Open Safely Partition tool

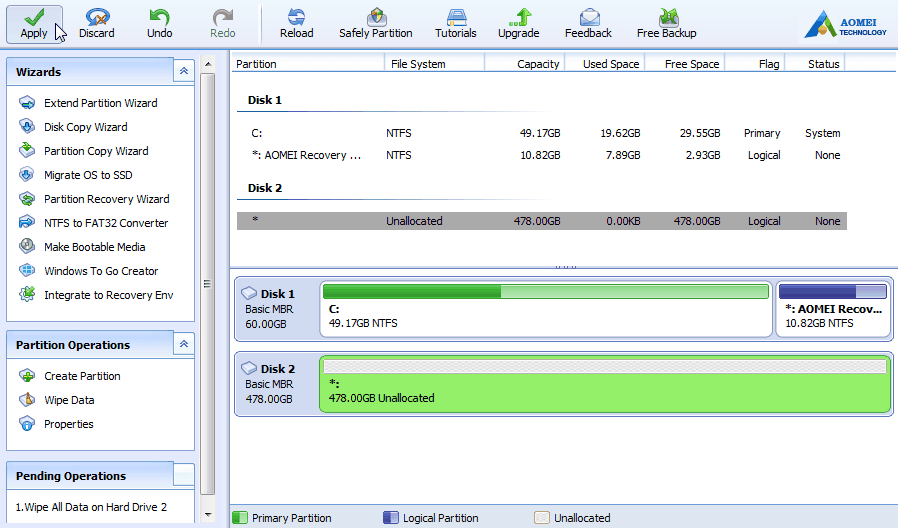(x=376, y=24)
